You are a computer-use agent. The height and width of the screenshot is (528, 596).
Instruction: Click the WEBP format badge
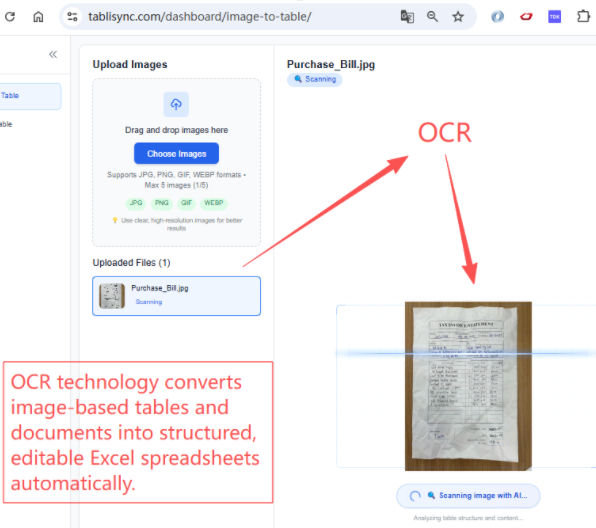click(x=214, y=203)
